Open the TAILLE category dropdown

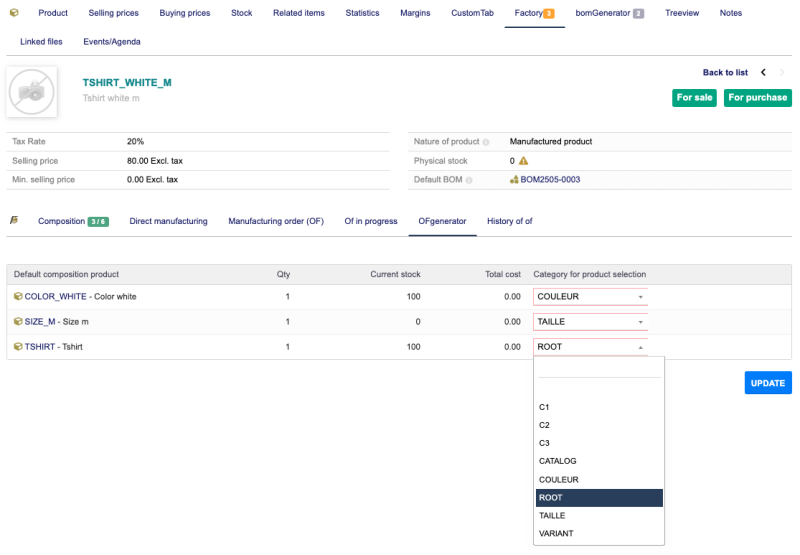pyautogui.click(x=590, y=322)
